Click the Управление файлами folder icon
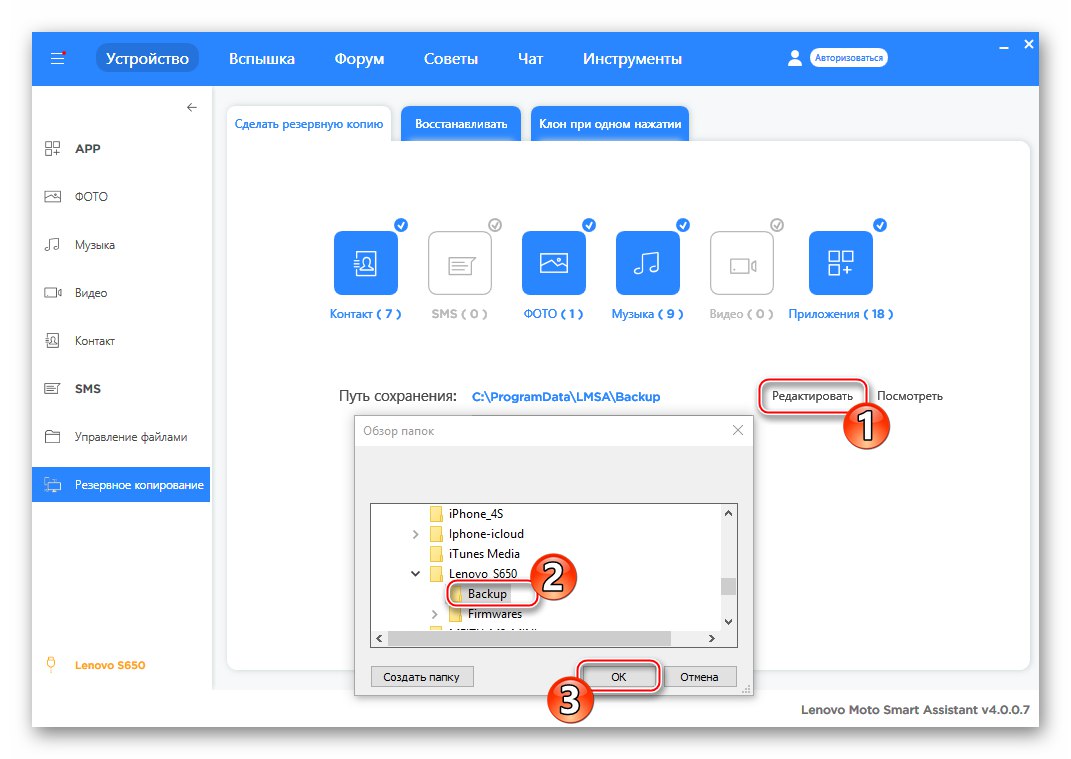The width and height of the screenshot is (1071, 759). [53, 437]
